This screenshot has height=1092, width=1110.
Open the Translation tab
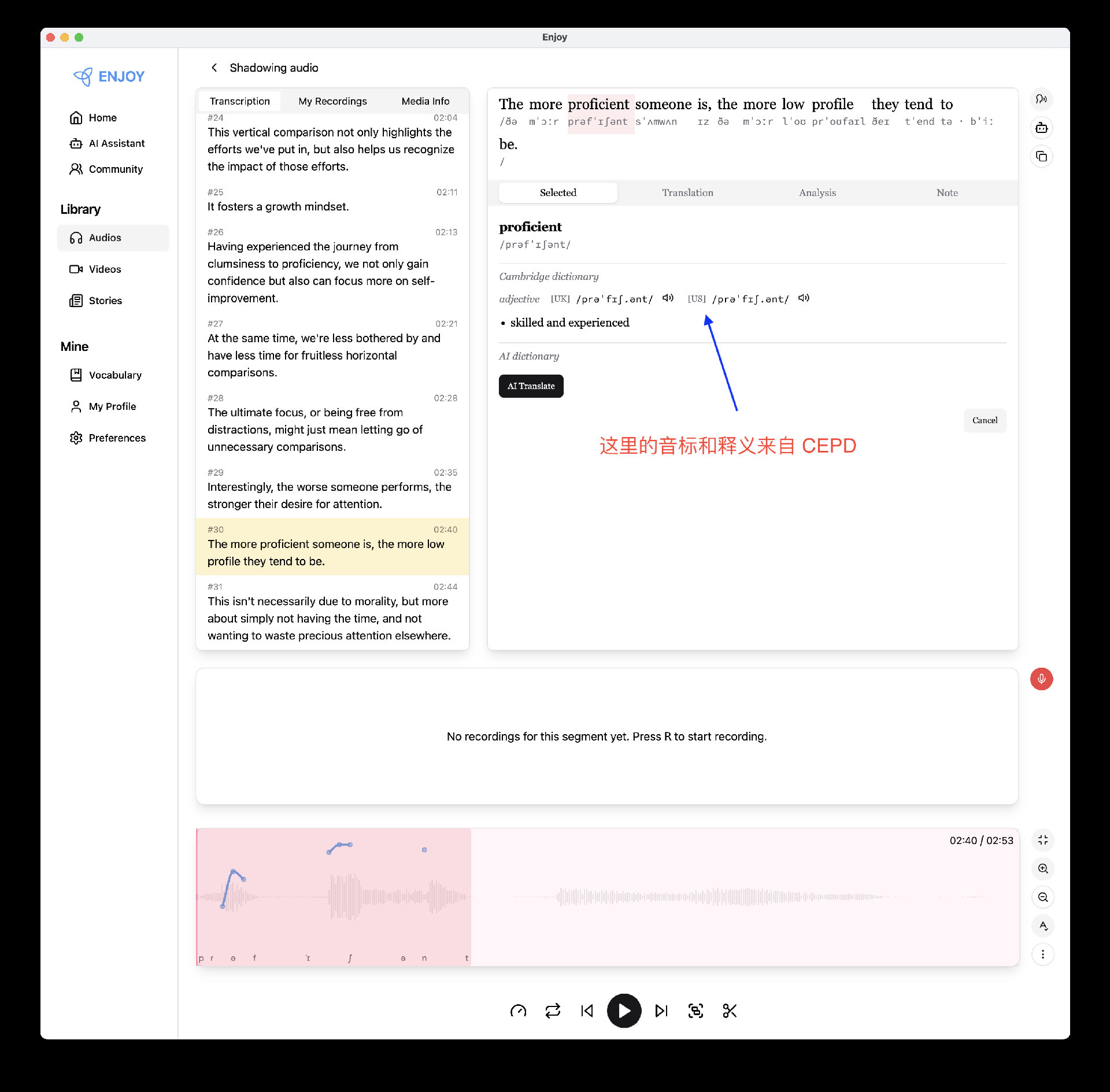coord(687,193)
